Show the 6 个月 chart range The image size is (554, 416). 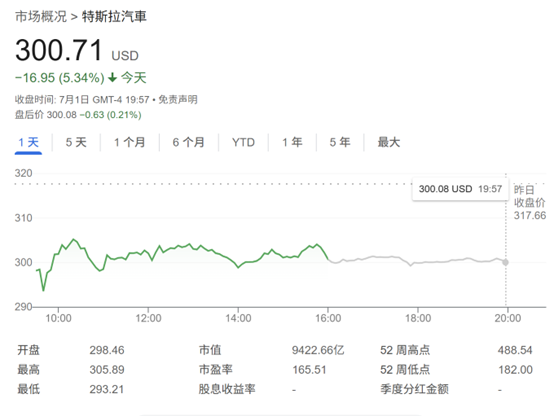189,142
